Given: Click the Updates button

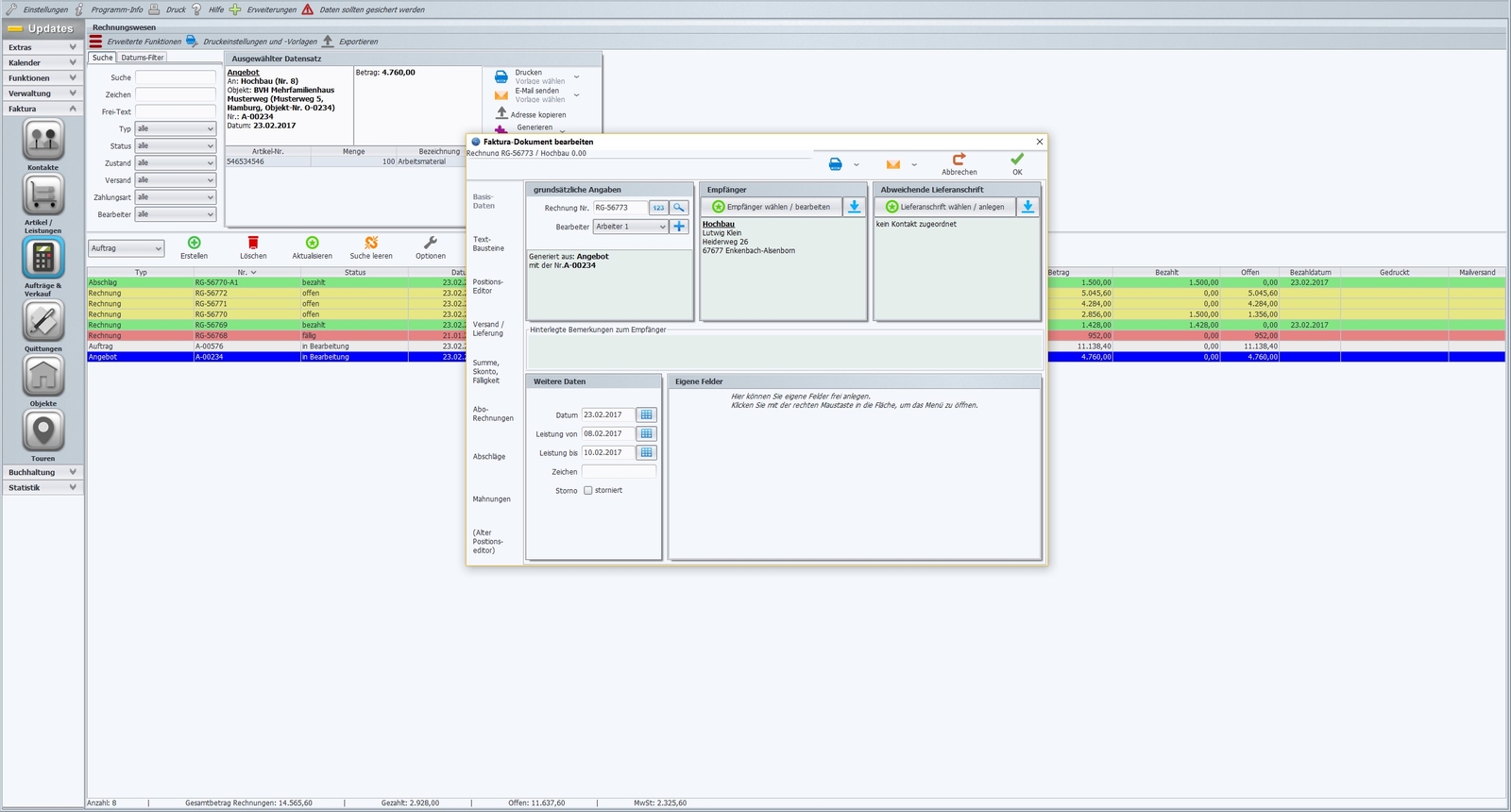Looking at the screenshot, I should pos(42,28).
